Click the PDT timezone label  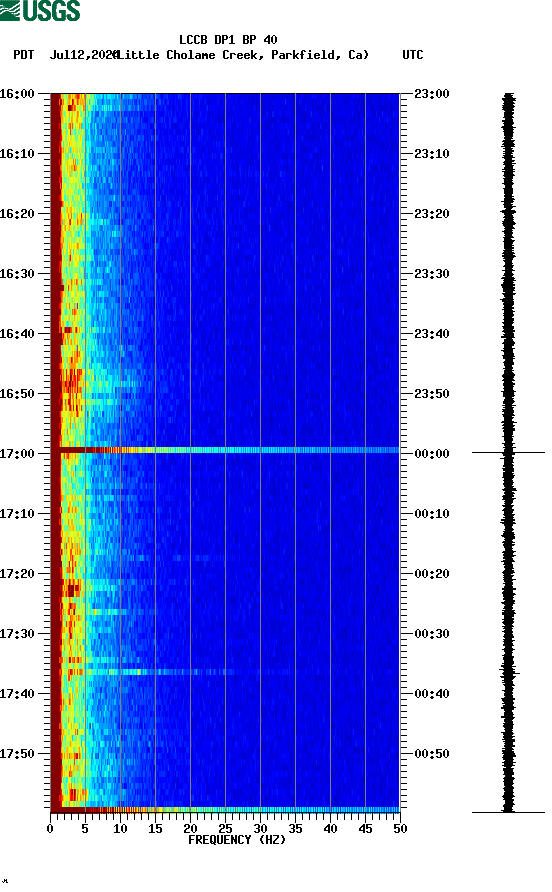(24, 55)
